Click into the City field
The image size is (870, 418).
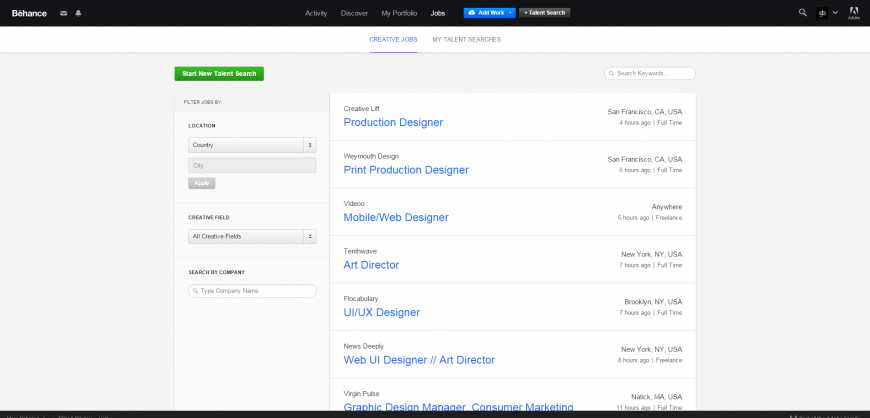pos(252,165)
